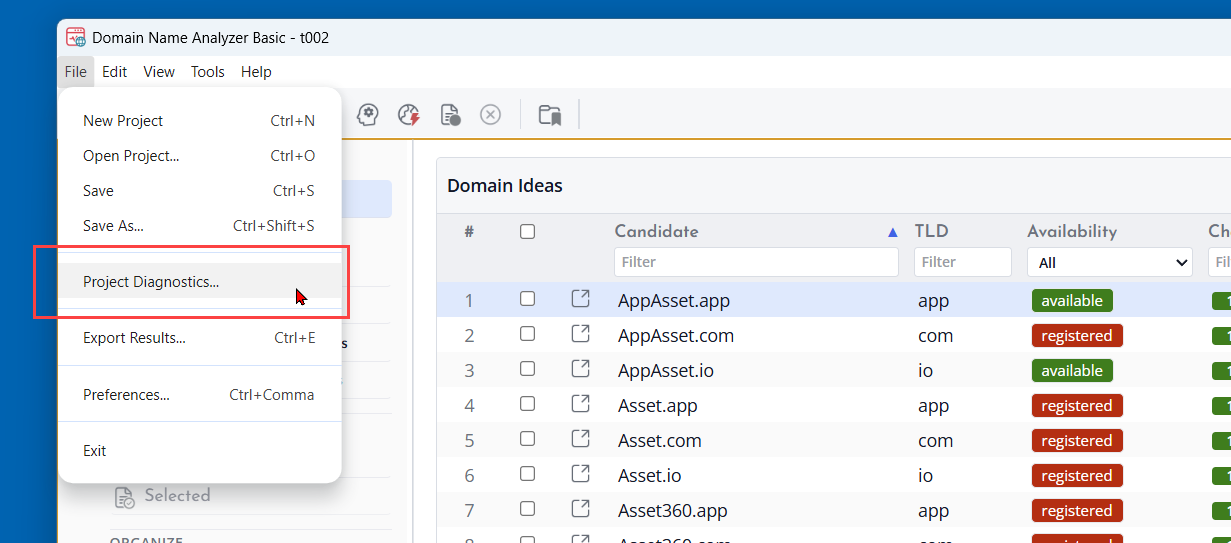The height and width of the screenshot is (543, 1231).
Task: Open the Edit menu
Action: tap(115, 72)
